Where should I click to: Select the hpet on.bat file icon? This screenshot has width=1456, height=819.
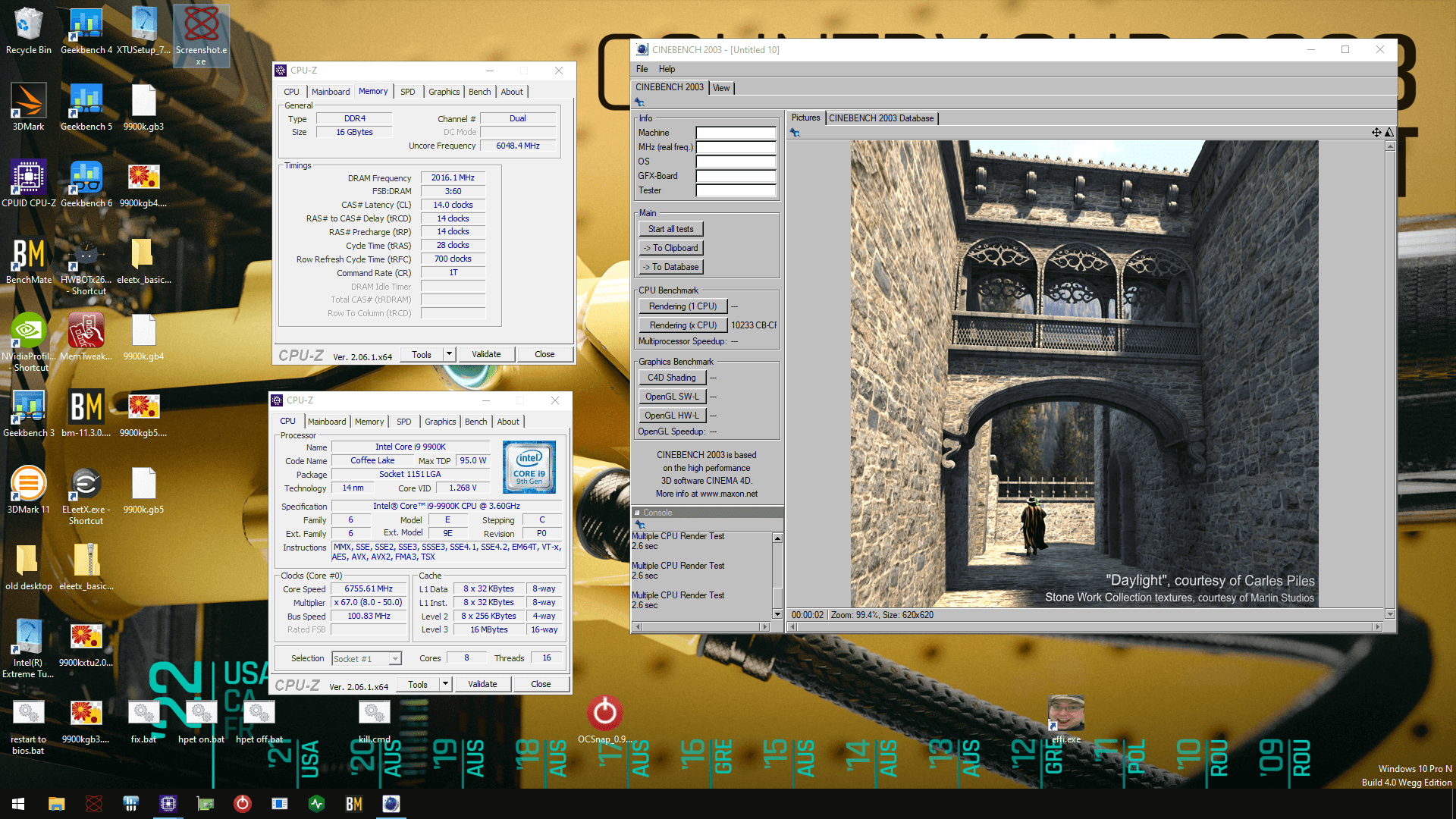201,722
